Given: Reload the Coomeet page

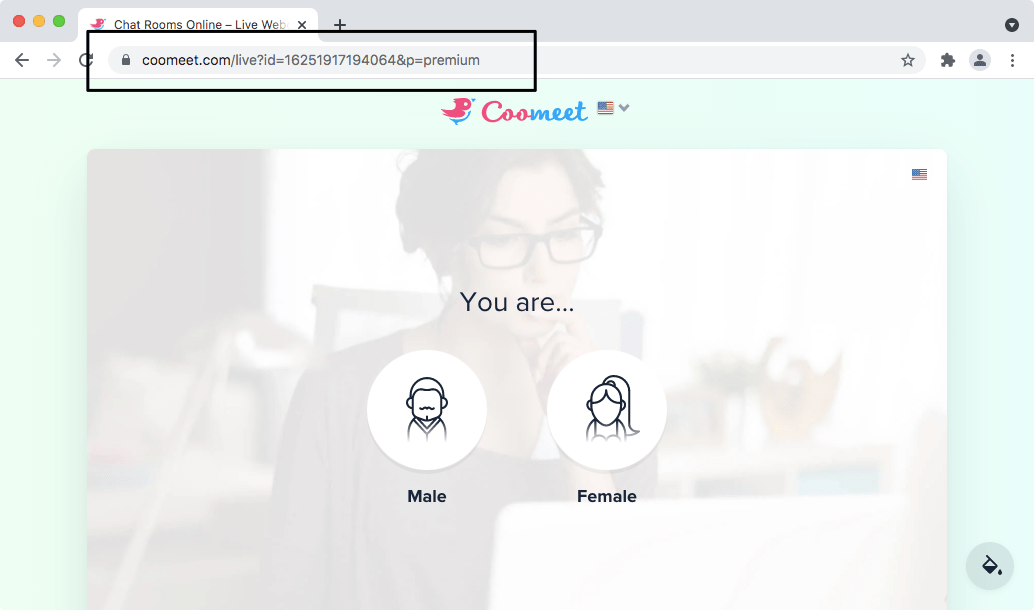Looking at the screenshot, I should pyautogui.click(x=86, y=61).
